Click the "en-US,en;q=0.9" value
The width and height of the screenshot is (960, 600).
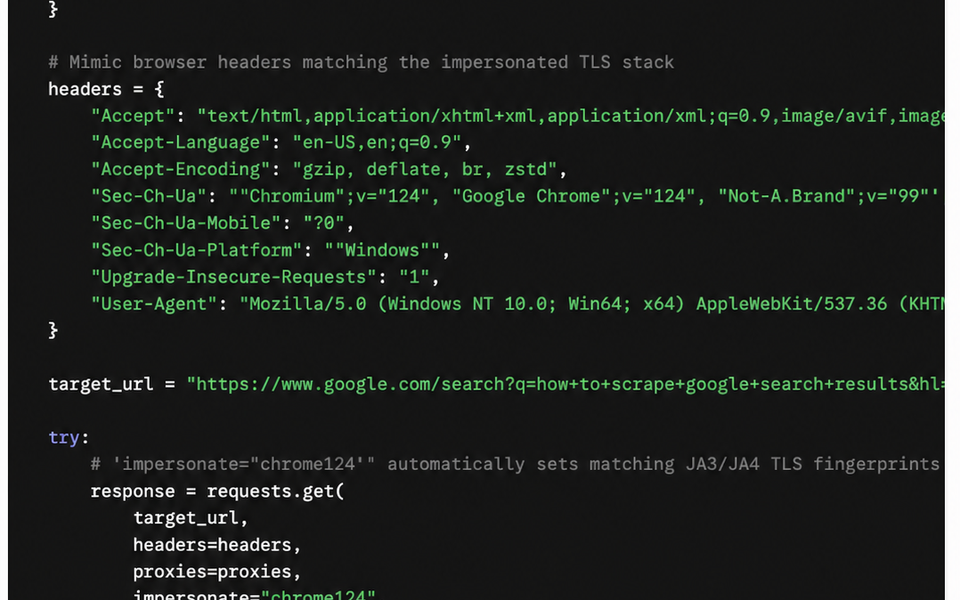pos(377,143)
